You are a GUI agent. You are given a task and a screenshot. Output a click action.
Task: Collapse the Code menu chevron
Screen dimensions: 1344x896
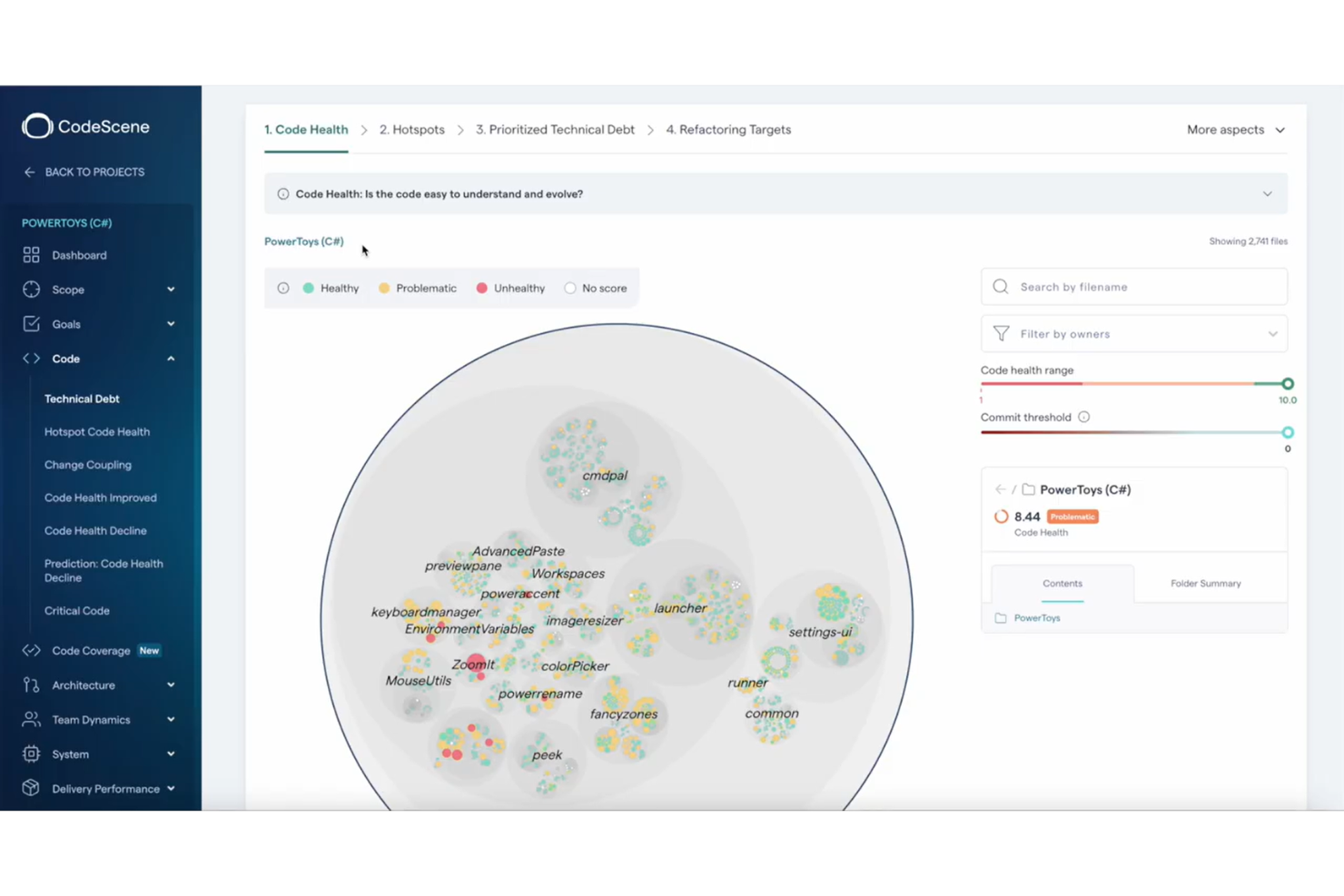pyautogui.click(x=171, y=359)
